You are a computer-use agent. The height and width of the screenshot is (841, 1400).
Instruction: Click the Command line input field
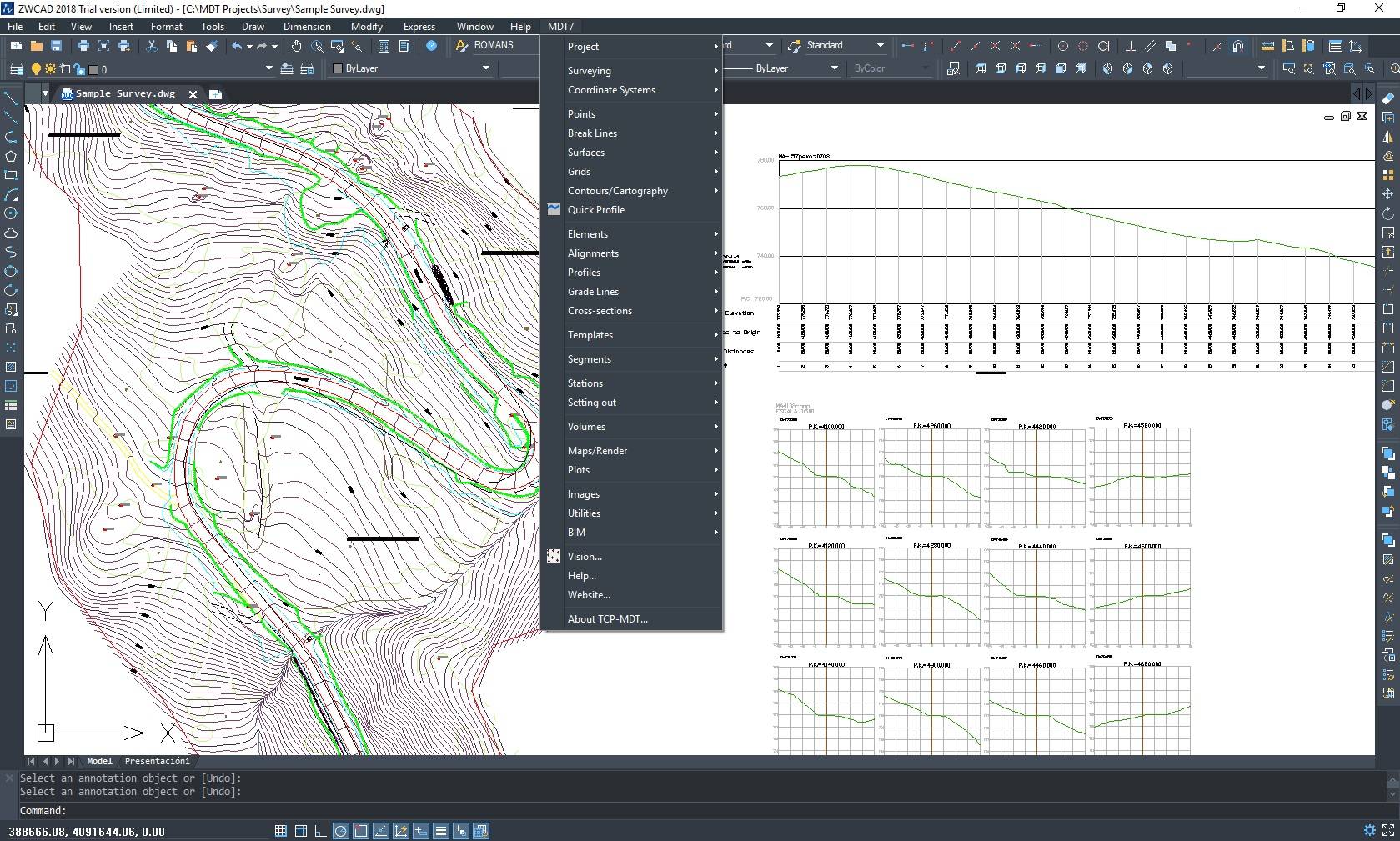click(700, 810)
